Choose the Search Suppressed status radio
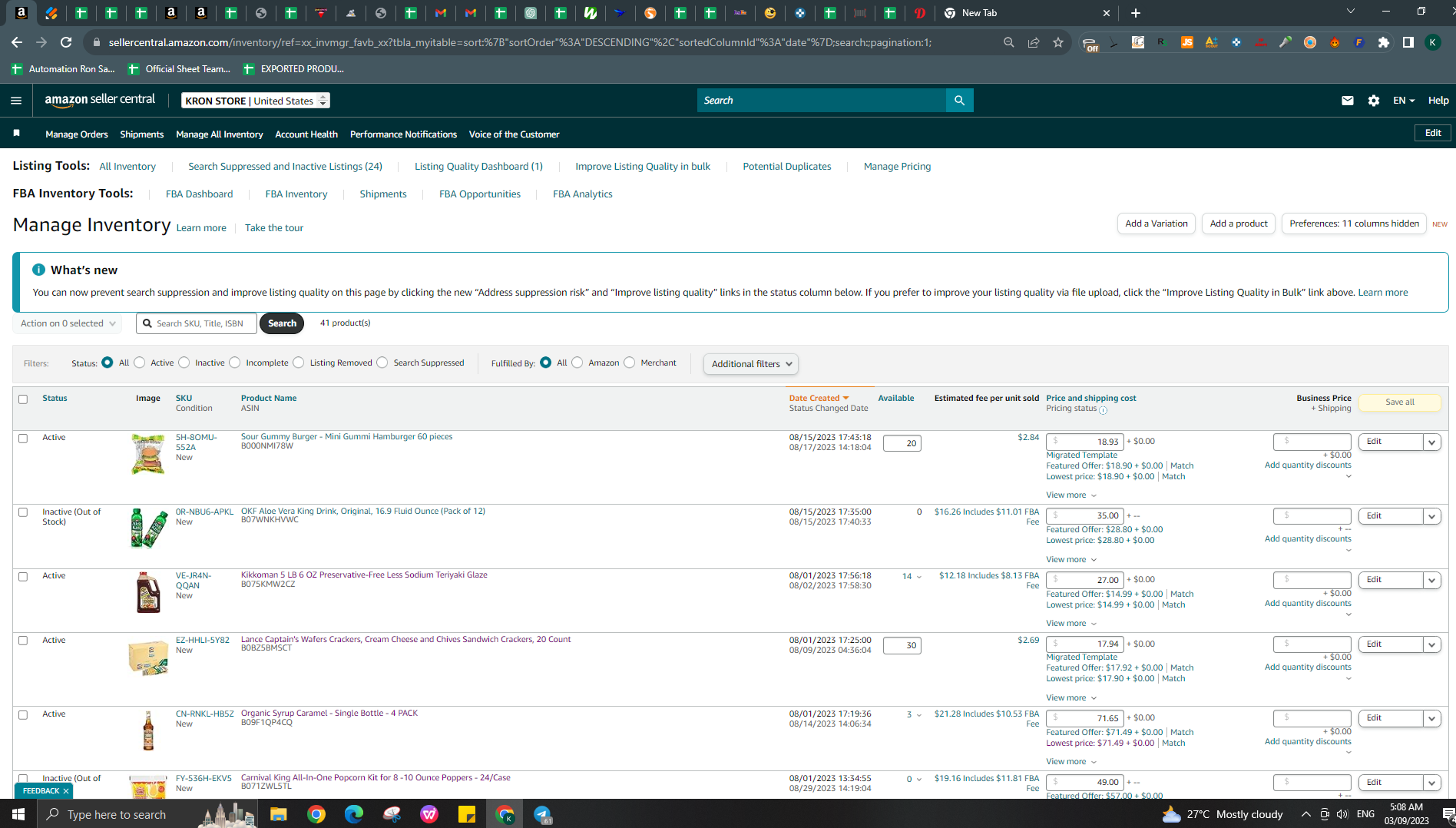1456x828 pixels. [x=382, y=363]
